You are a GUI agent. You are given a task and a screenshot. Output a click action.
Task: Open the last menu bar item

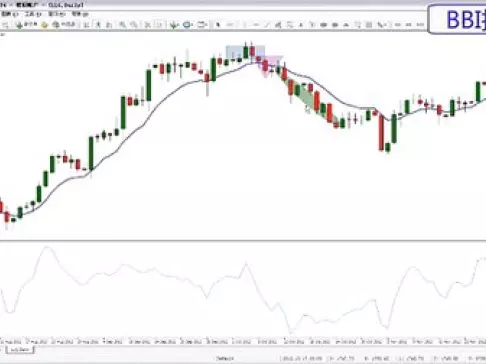(80, 14)
